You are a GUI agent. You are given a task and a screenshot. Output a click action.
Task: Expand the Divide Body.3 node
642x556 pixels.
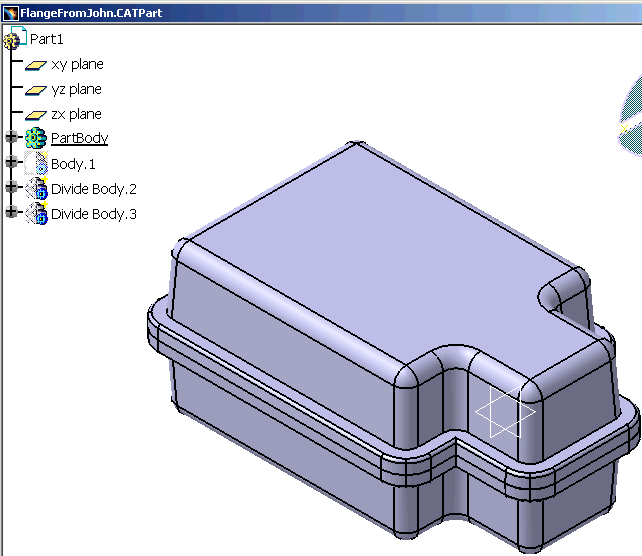pos(11,212)
